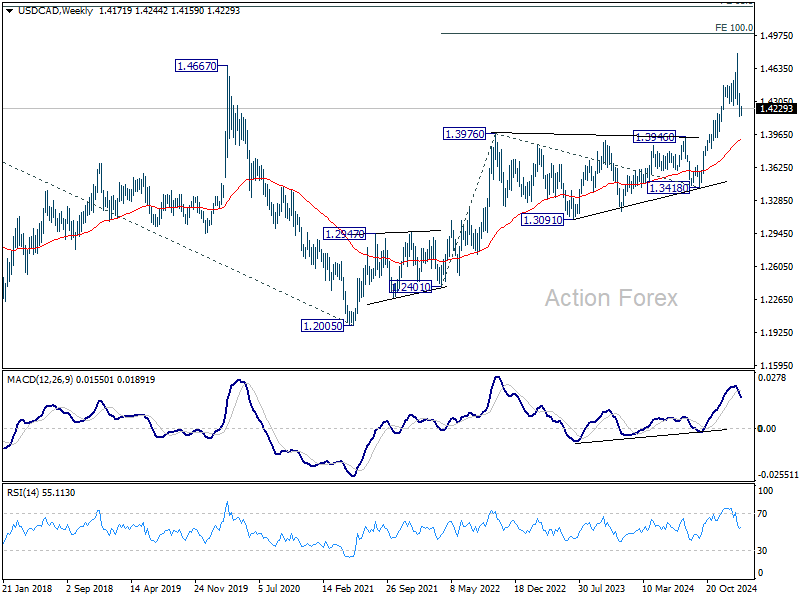Select the 14 Apr 2019 date label

pyautogui.click(x=155, y=588)
